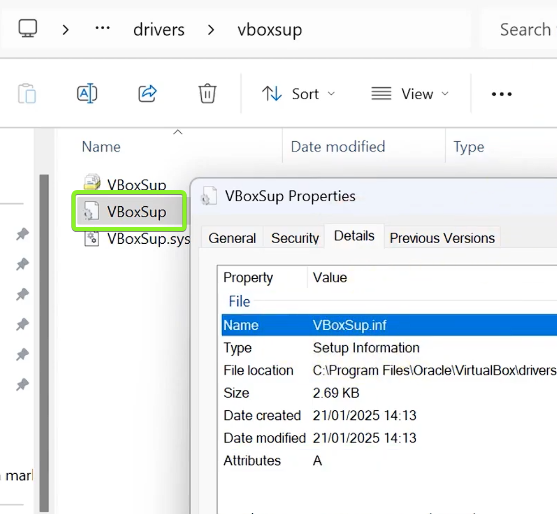Switch to the Security tab in Properties
Viewport: 557px width, 514px height.
tap(295, 238)
